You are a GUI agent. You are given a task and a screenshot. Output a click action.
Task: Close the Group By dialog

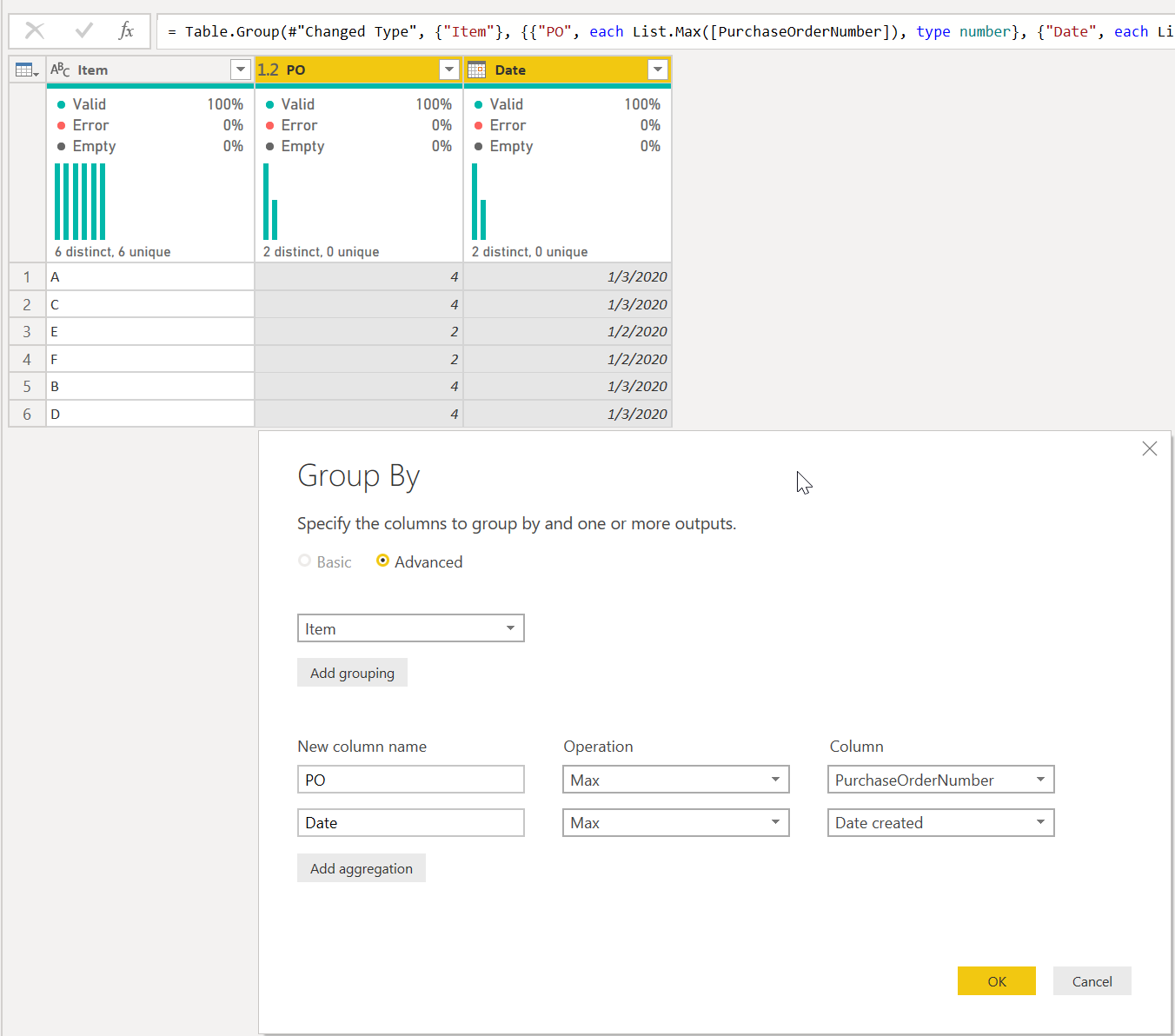1150,448
